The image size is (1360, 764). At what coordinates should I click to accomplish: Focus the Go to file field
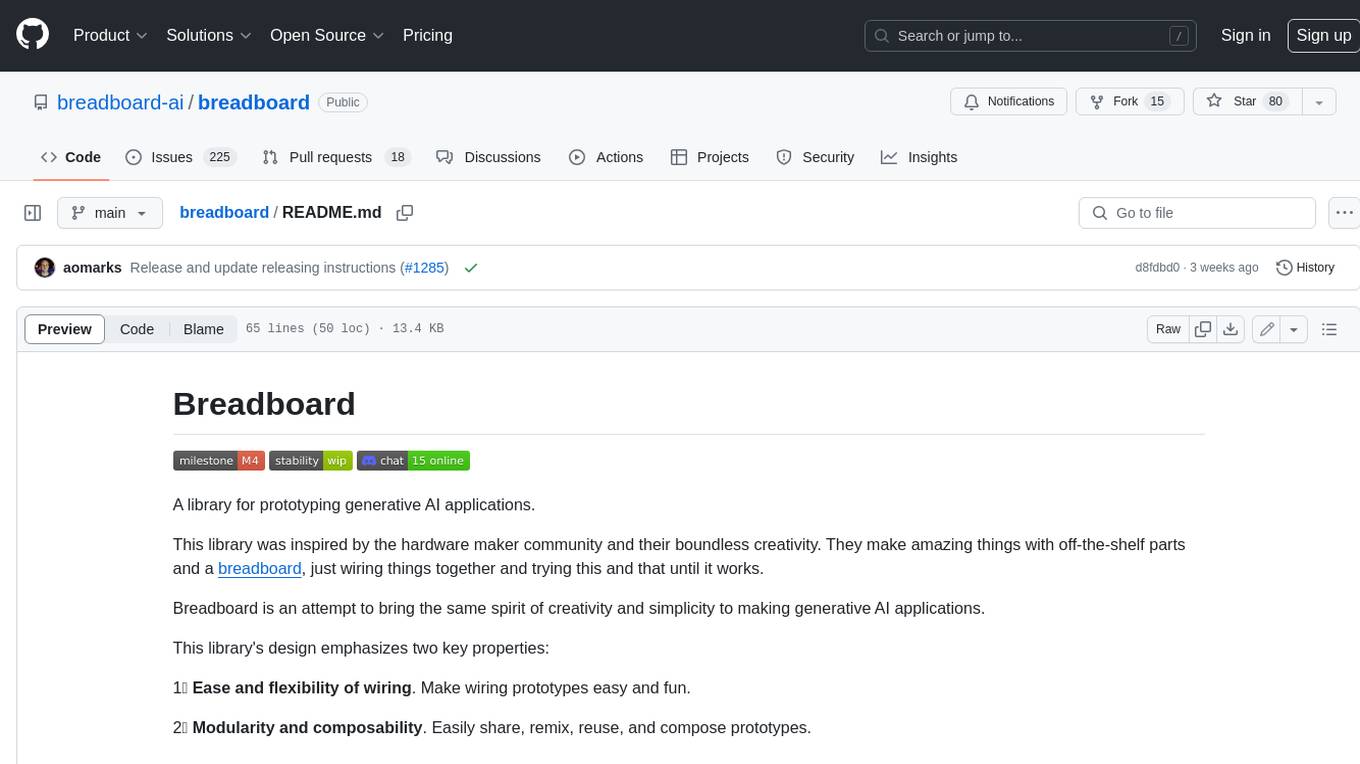click(1197, 213)
